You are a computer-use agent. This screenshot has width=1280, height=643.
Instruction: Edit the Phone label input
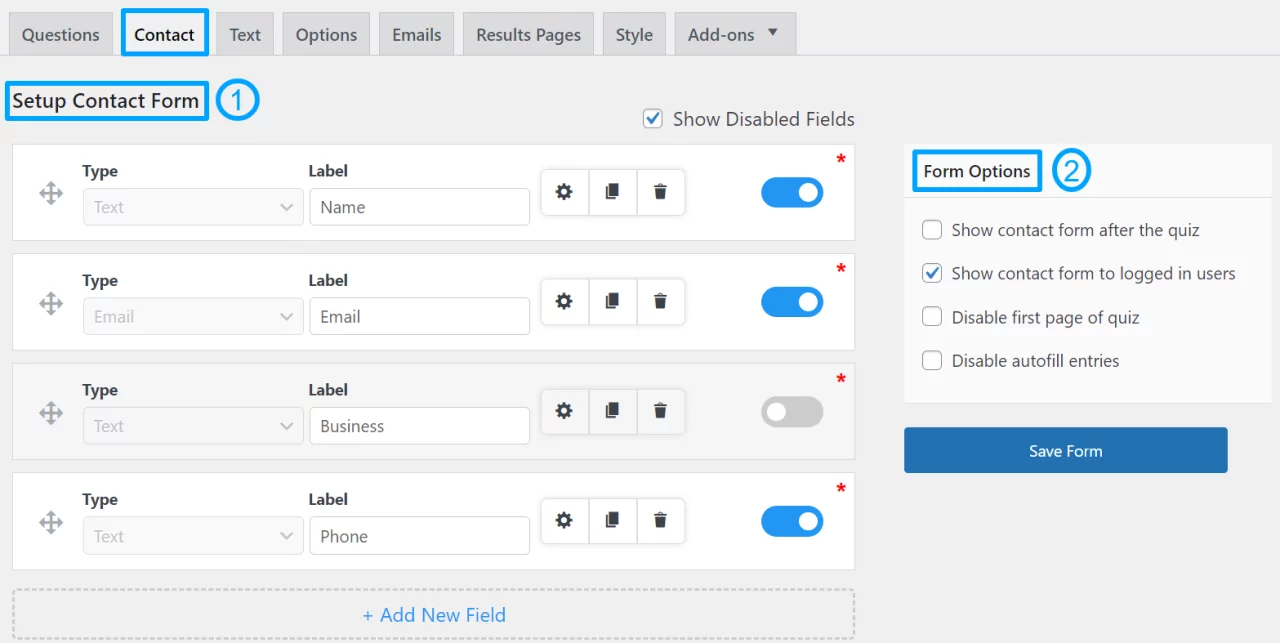(419, 536)
